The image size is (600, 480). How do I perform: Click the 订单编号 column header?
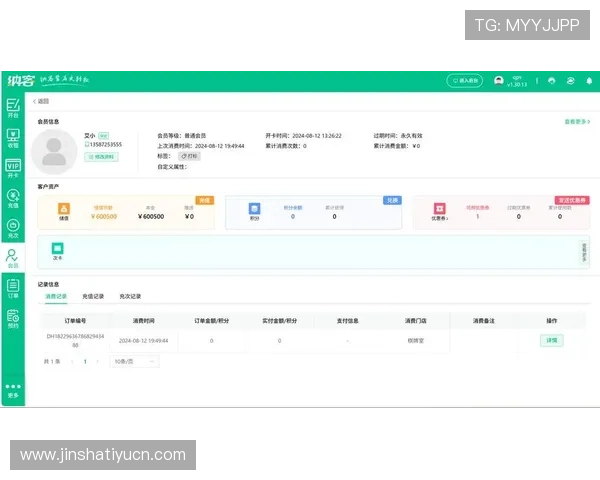pyautogui.click(x=75, y=321)
